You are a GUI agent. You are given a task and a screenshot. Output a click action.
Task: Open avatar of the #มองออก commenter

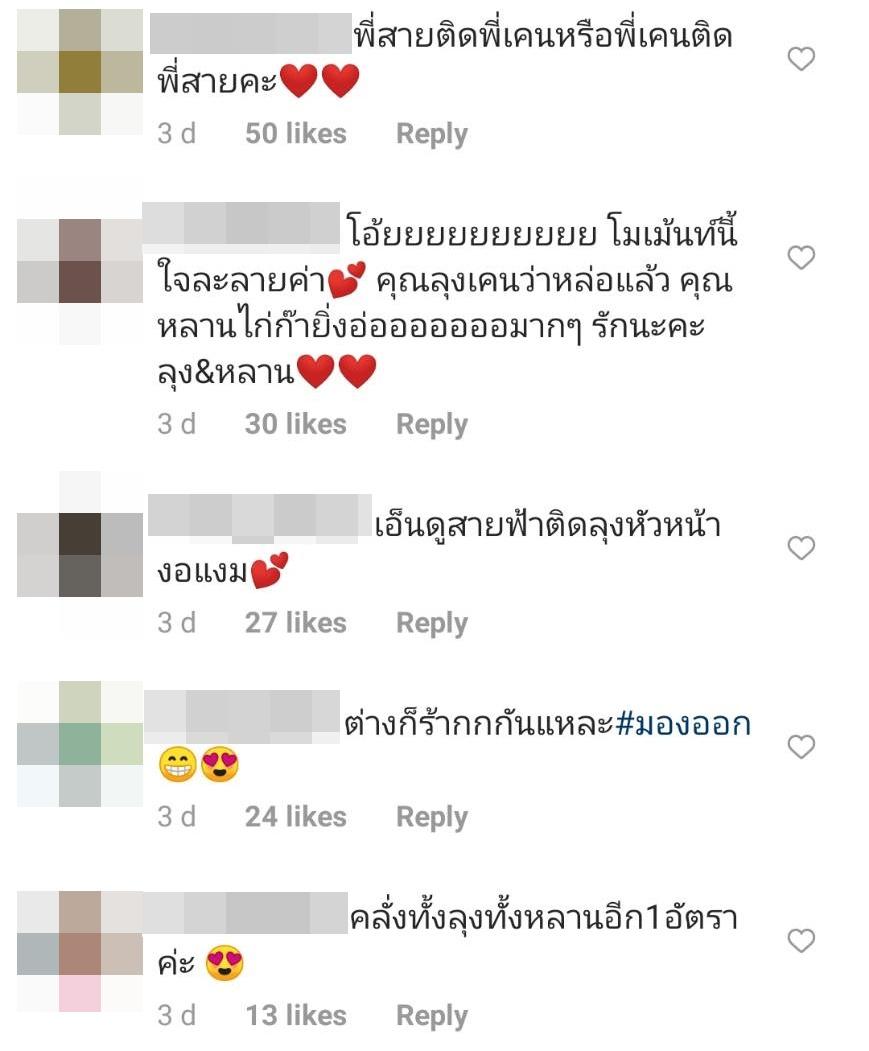click(80, 744)
